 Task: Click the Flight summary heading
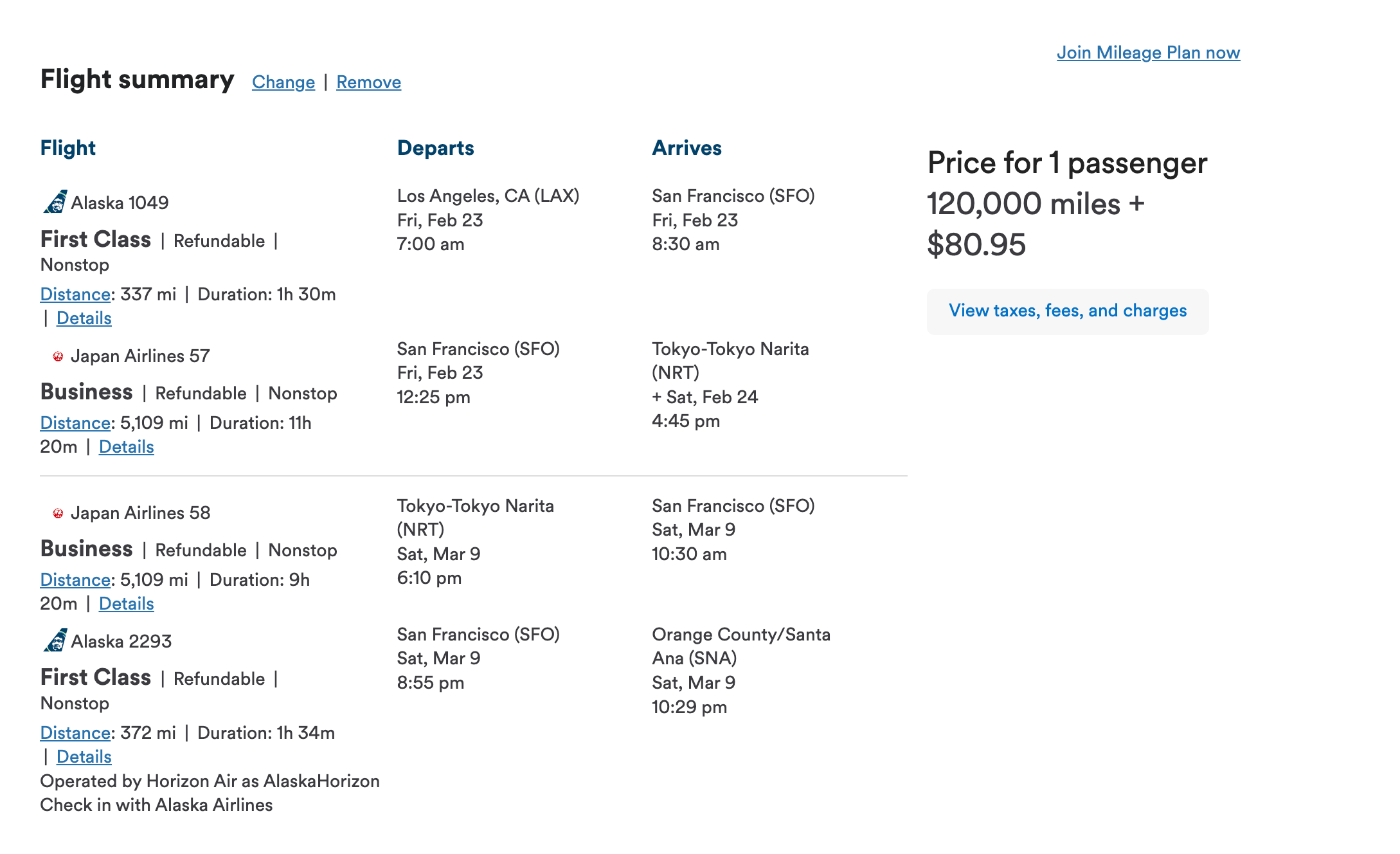137,80
